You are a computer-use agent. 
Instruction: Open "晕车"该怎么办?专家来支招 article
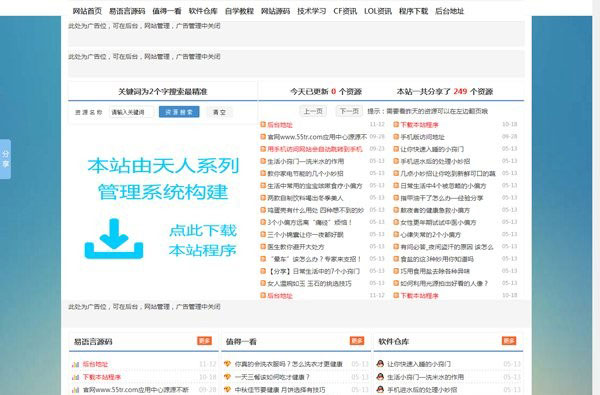[x=314, y=259]
